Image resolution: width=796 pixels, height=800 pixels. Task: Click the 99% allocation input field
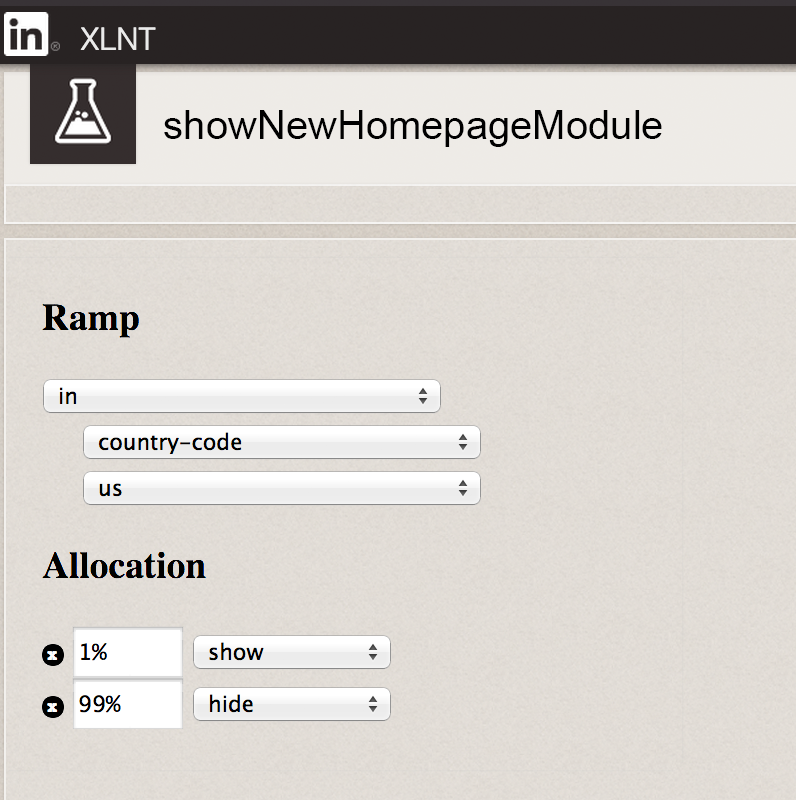coord(128,705)
